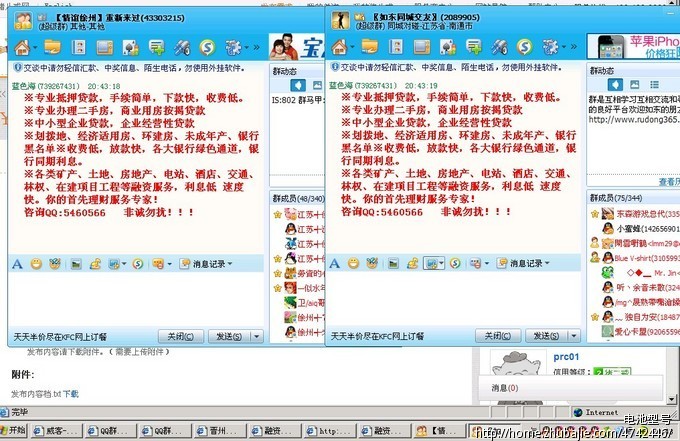The image size is (680, 441).
Task: Expand 消息记录 dropdown in 如东同城交友 window
Action: click(523, 263)
